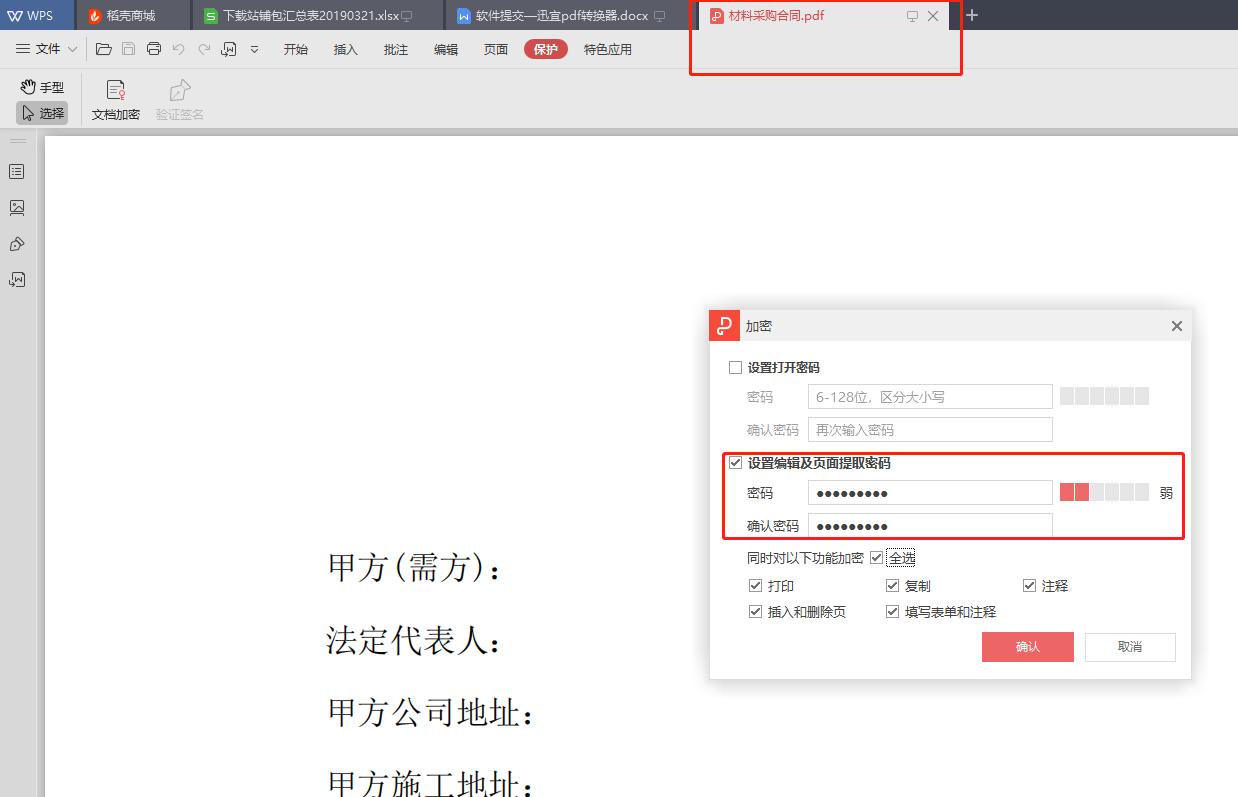The width and height of the screenshot is (1238, 797).
Task: Disable the 复制 permission checkbox
Action: [x=892, y=585]
